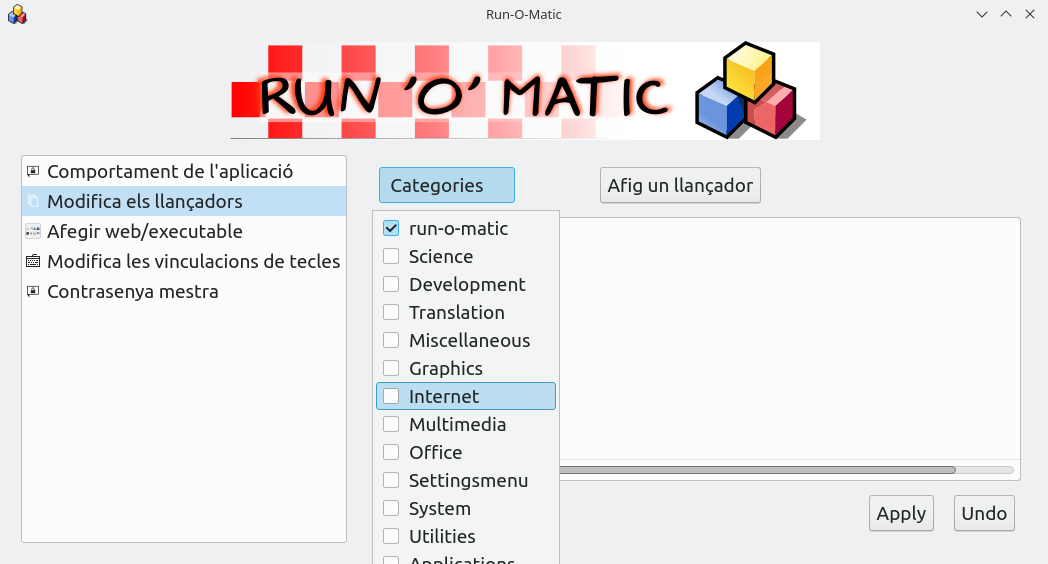Open Comportament de l'aplicació section
The image size is (1048, 564).
point(170,172)
